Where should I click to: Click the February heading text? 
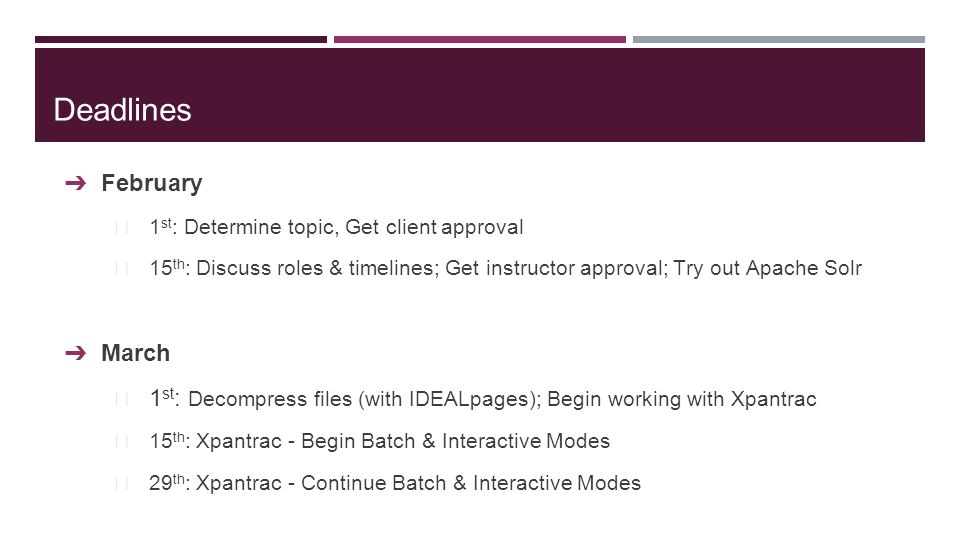tap(152, 184)
